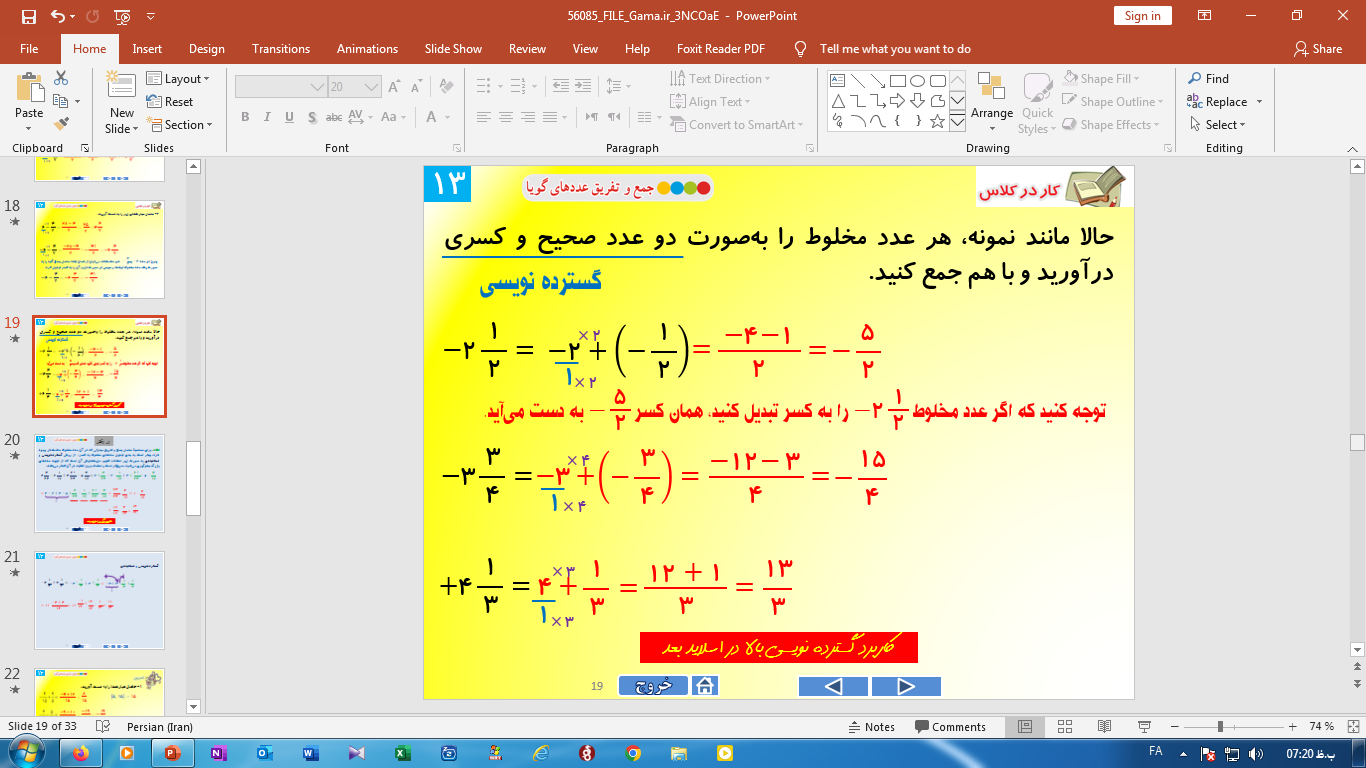Click the zoom slider in status bar
The width and height of the screenshot is (1366, 768).
[1220, 727]
